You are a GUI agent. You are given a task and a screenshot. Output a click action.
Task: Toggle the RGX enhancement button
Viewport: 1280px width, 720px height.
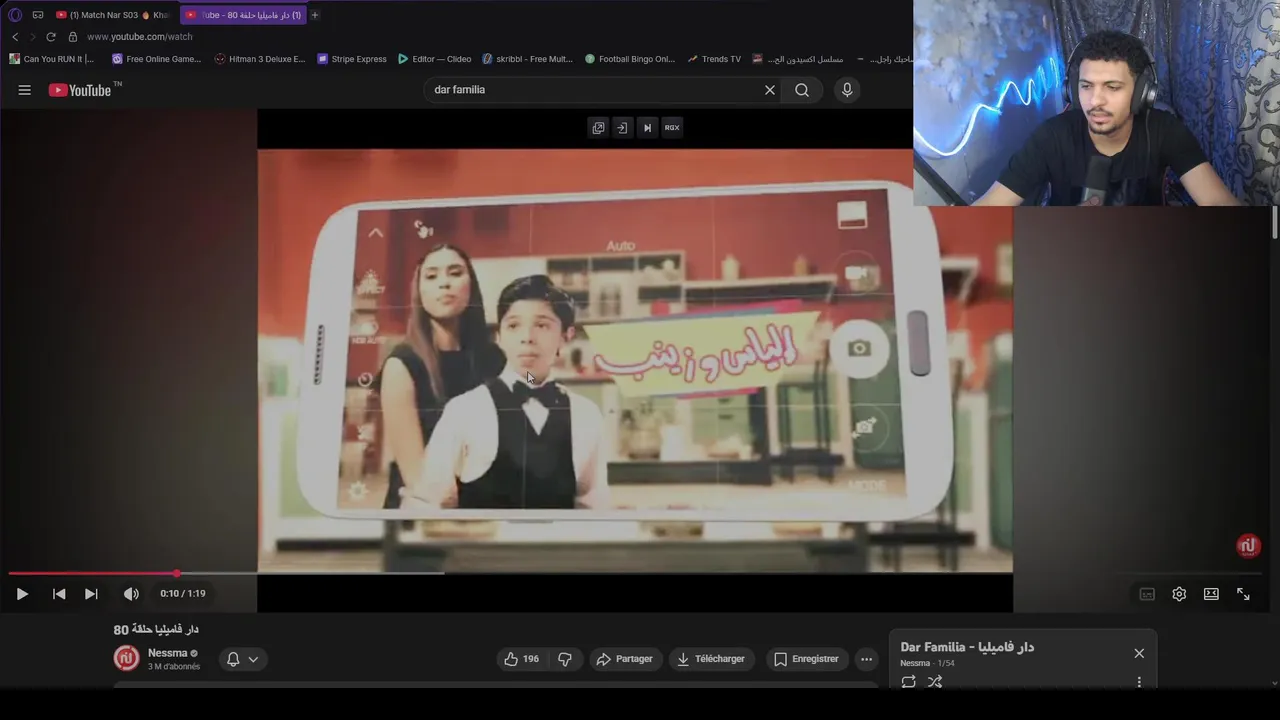coord(672,128)
